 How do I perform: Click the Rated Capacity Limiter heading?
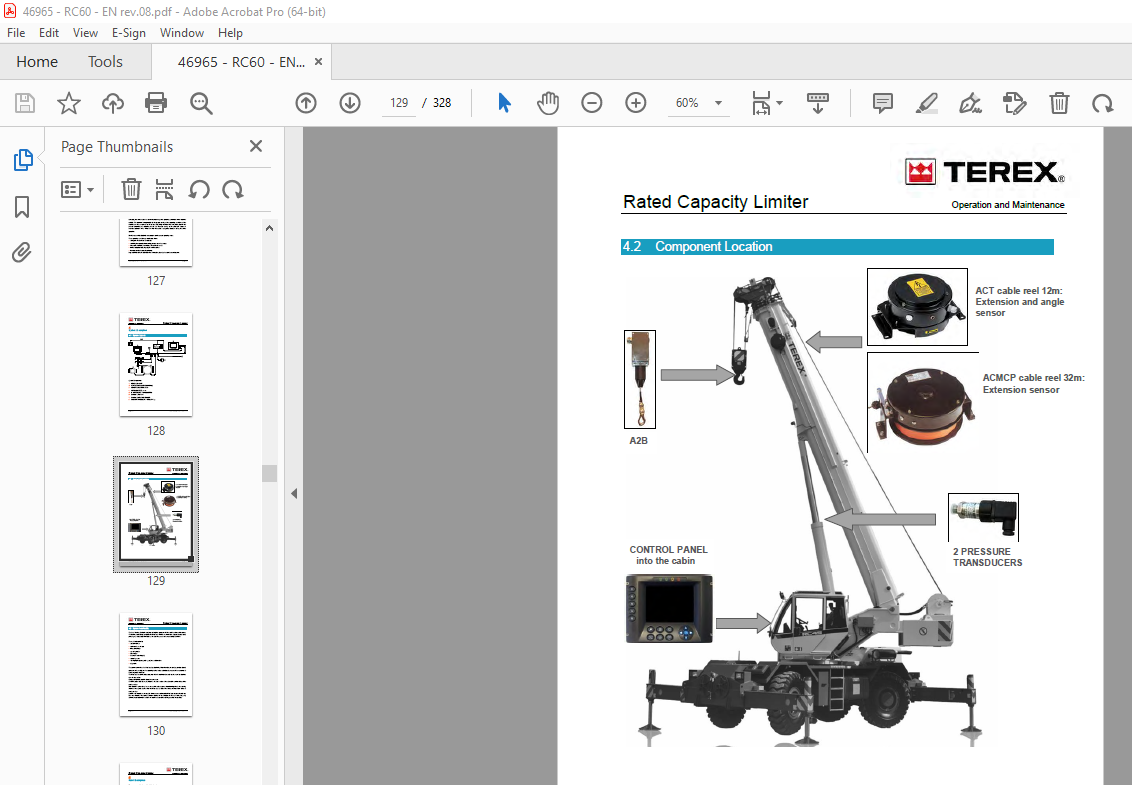(x=715, y=201)
